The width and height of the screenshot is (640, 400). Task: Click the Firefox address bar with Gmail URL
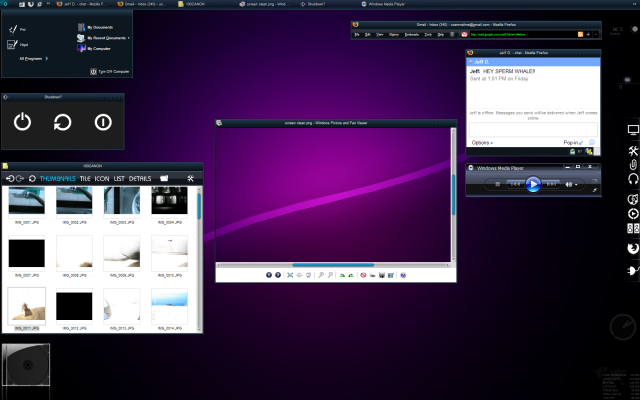522,35
